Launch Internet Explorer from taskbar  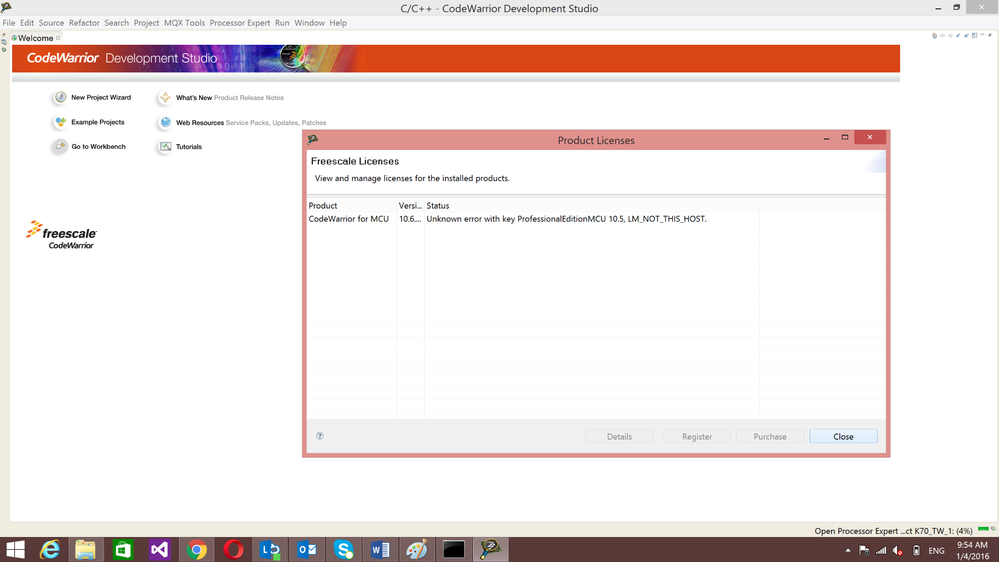click(50, 549)
